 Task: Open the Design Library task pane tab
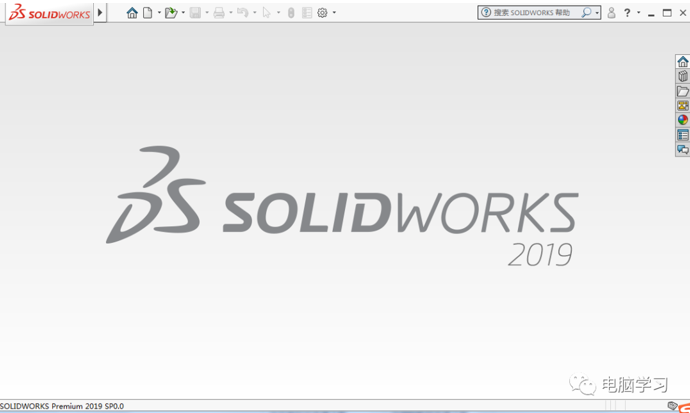coord(683,76)
